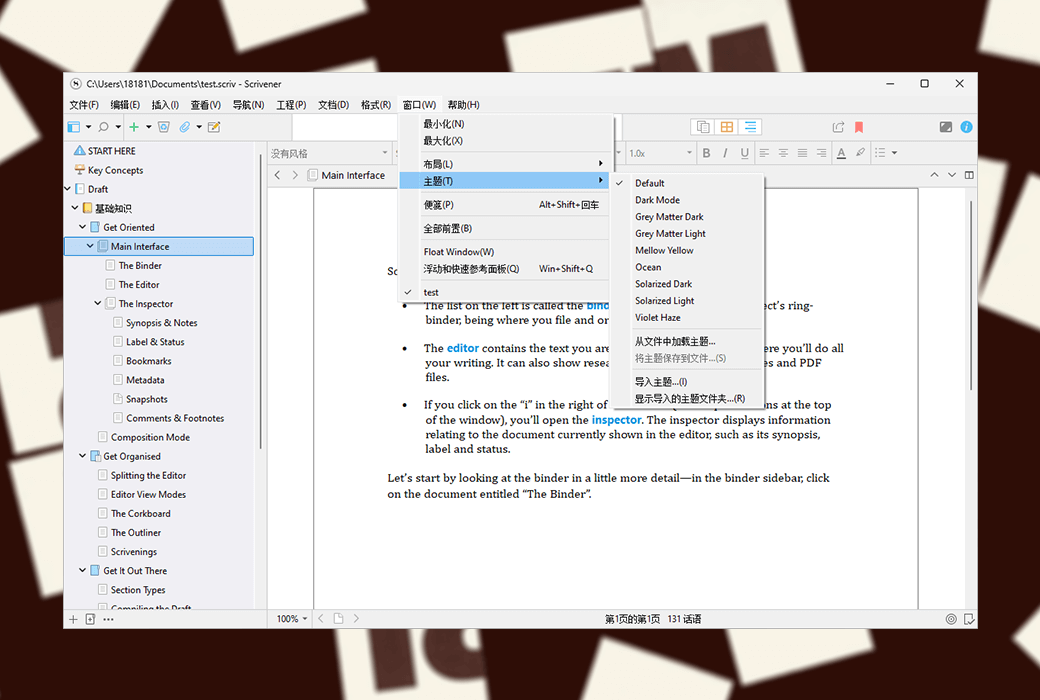Select Mellow Yellow theme
1040x700 pixels.
(x=687, y=251)
